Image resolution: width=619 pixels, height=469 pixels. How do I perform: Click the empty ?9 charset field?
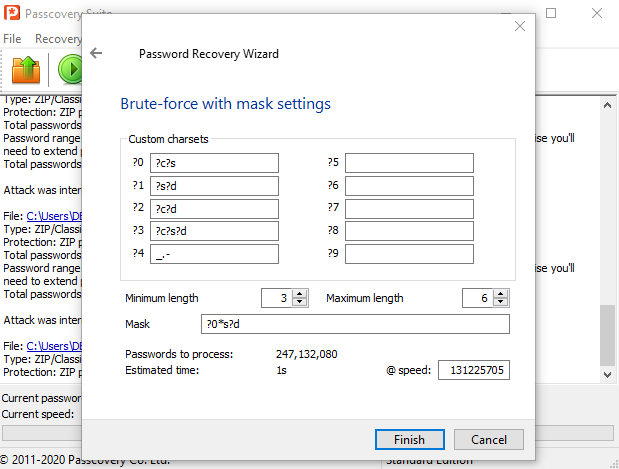pos(409,254)
